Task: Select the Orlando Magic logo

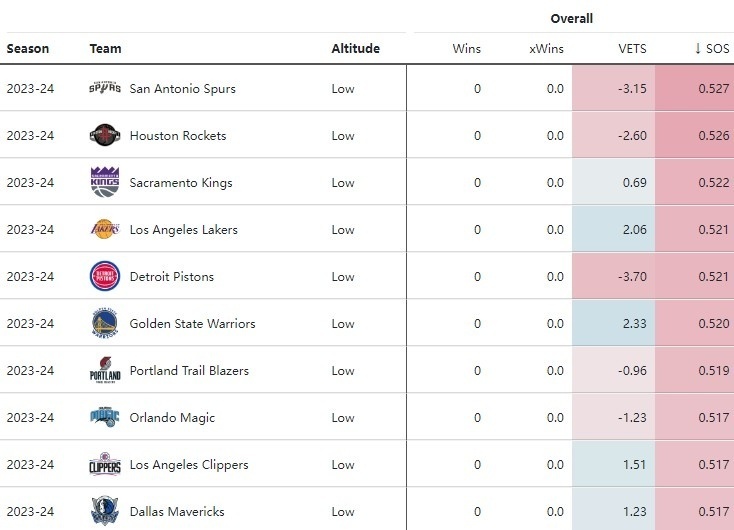Action: (105, 418)
